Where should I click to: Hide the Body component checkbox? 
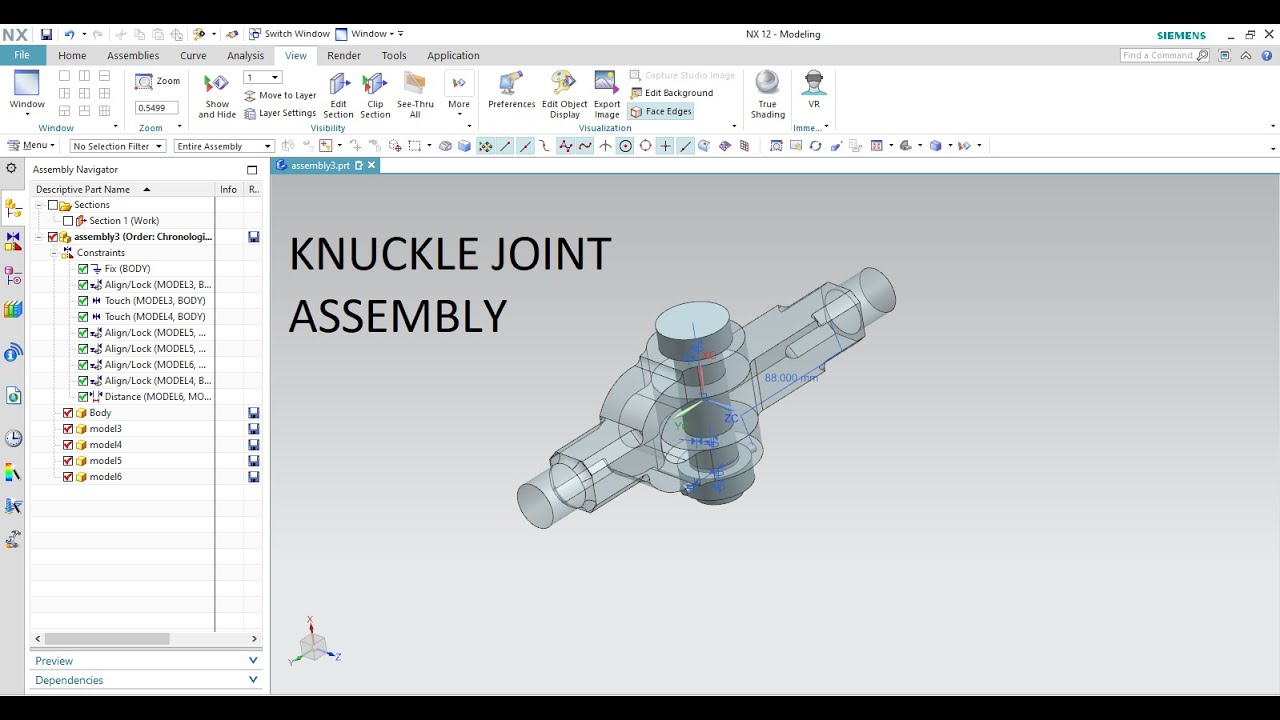click(x=68, y=413)
